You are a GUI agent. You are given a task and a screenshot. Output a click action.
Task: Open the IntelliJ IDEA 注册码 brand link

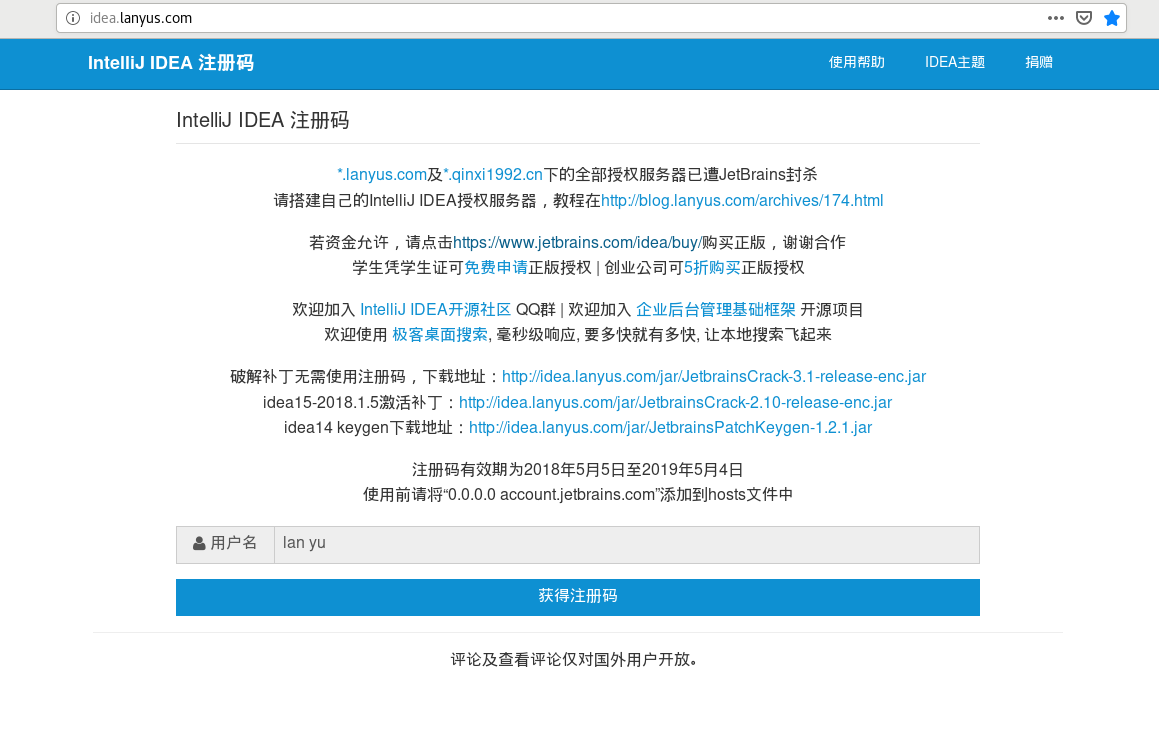[171, 63]
